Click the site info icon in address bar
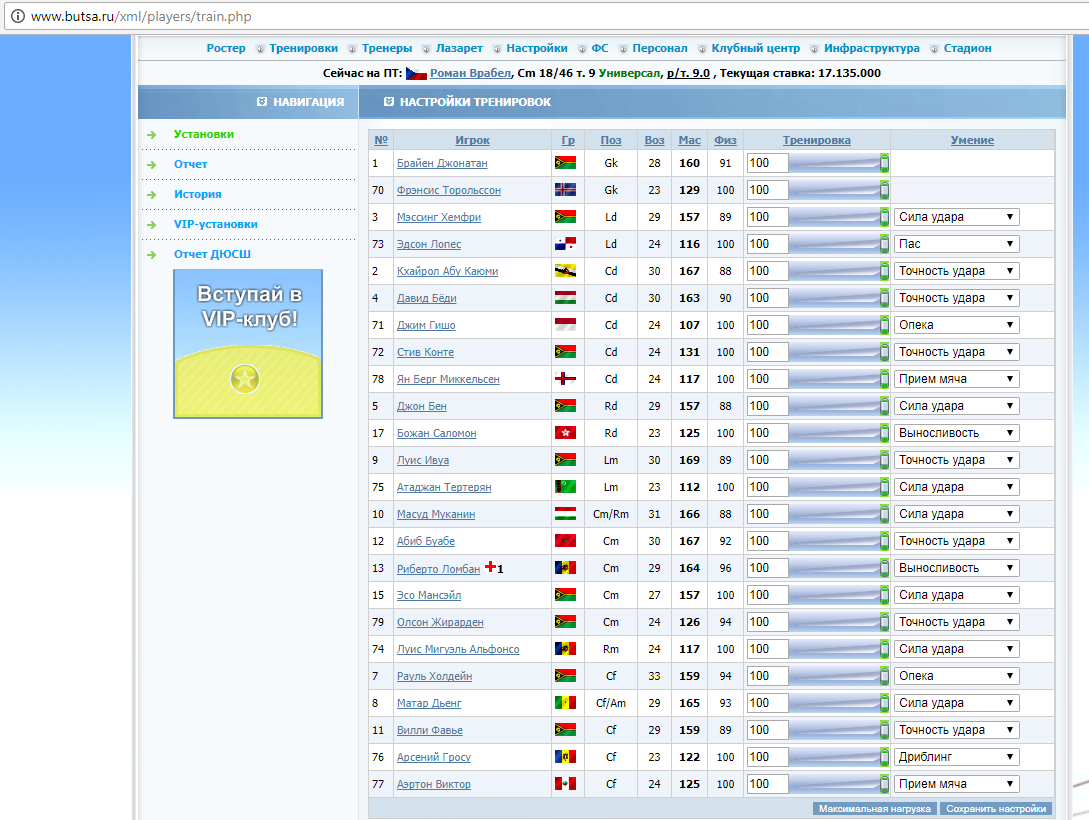The width and height of the screenshot is (1089, 820). click(17, 16)
